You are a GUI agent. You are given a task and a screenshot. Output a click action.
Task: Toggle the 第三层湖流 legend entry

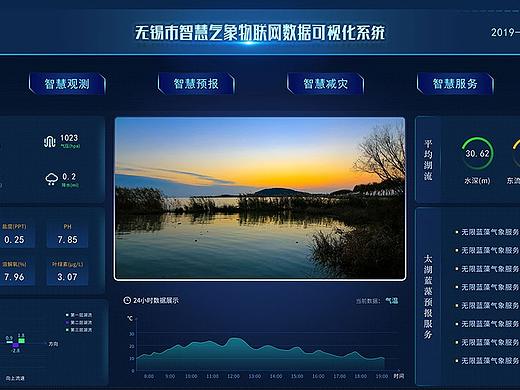coord(79,330)
